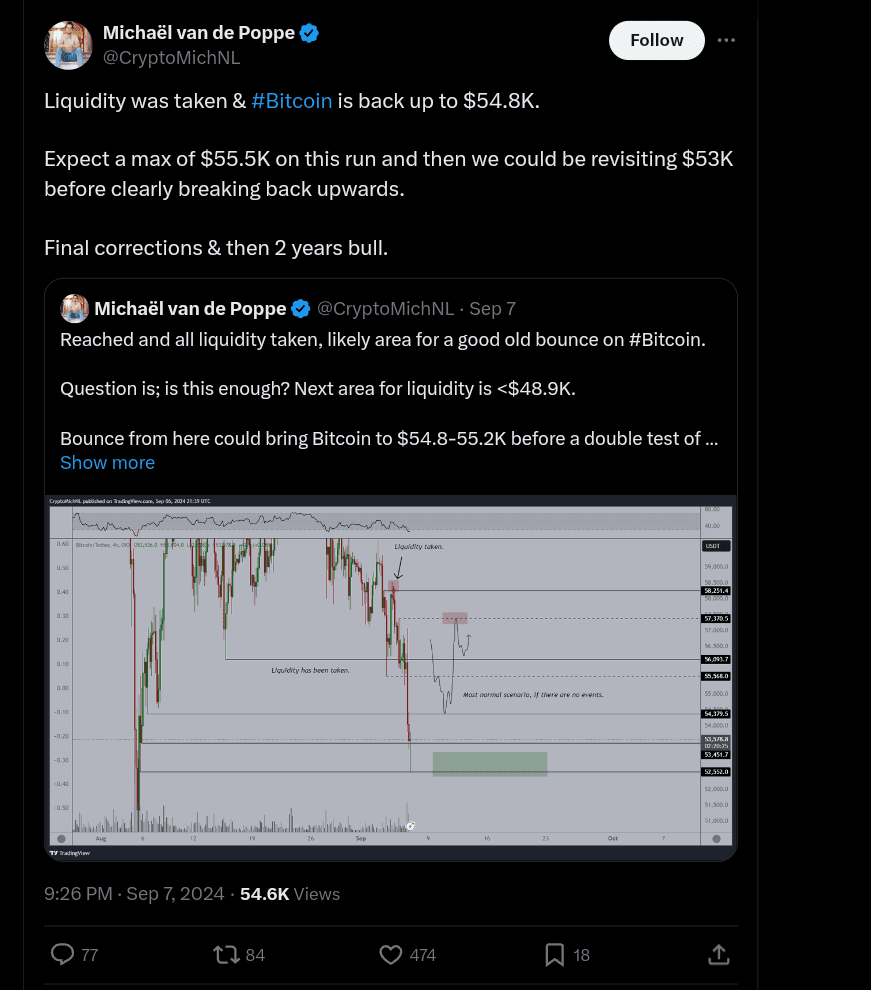Click the verified checkmark in the quoted tweet
The image size is (871, 990).
(300, 308)
